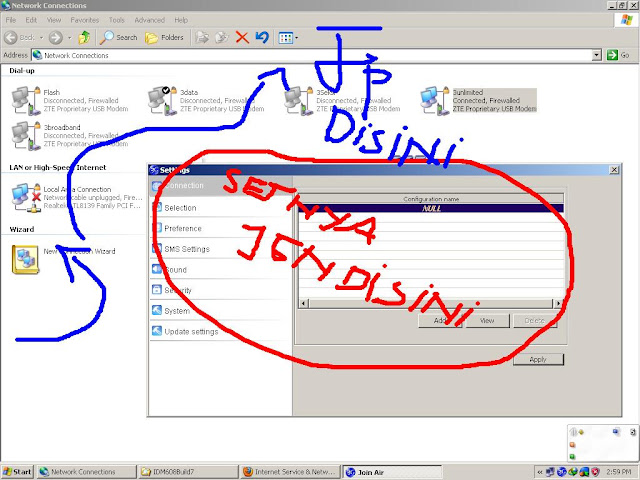Screen dimensions: 640x480
Task: Click the Go button
Action: 618,55
